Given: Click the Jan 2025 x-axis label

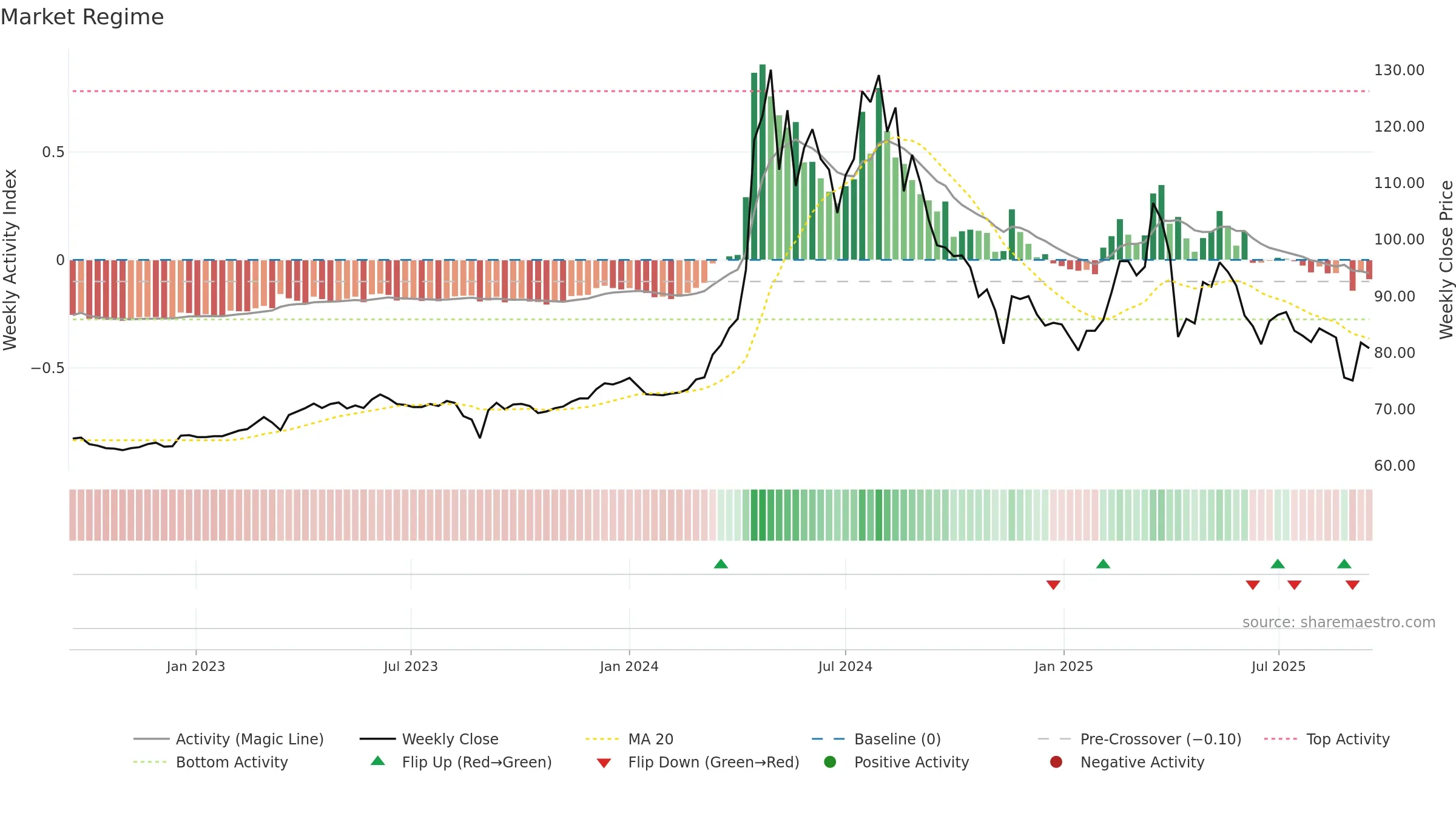Looking at the screenshot, I should click(1063, 666).
